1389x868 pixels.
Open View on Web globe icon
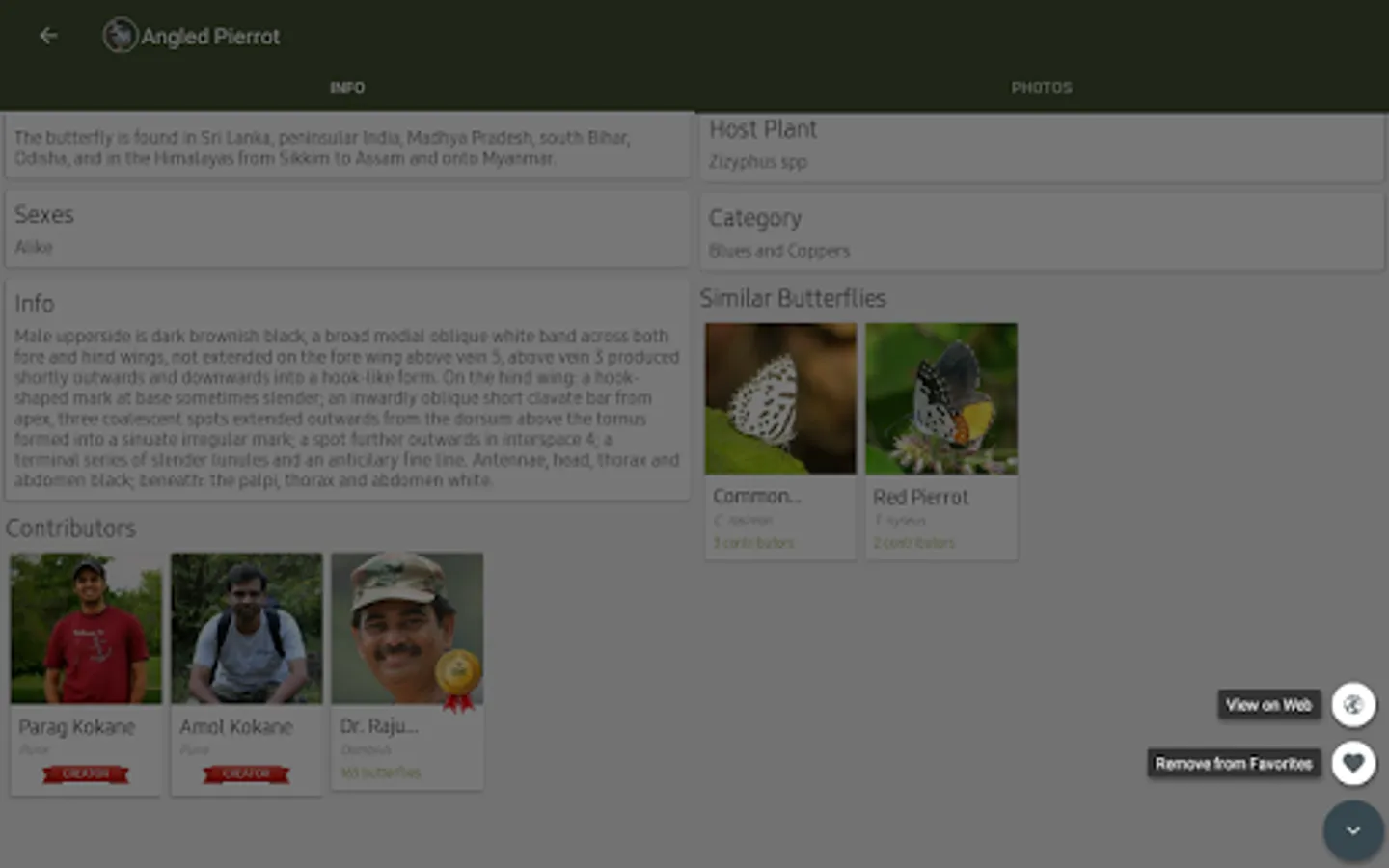(x=1353, y=705)
